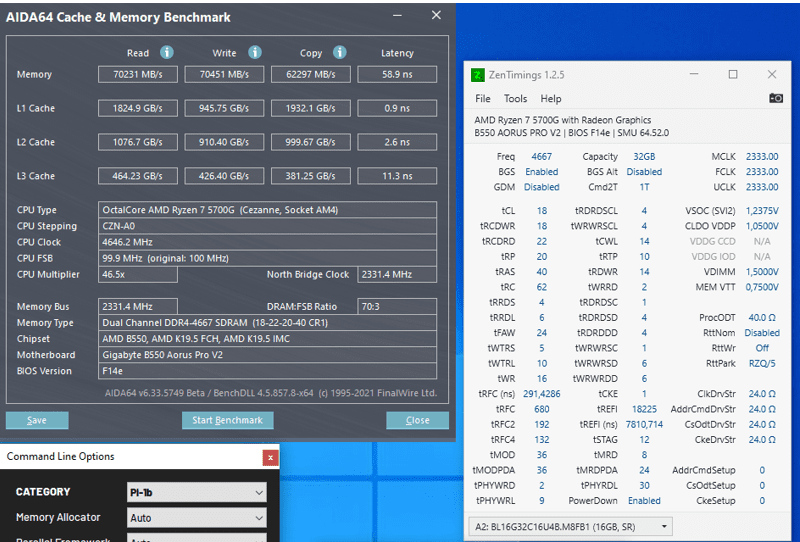Click the VSOC (SVI2) value 1,2375V
Screen dimensions: 800x542
(x=762, y=211)
